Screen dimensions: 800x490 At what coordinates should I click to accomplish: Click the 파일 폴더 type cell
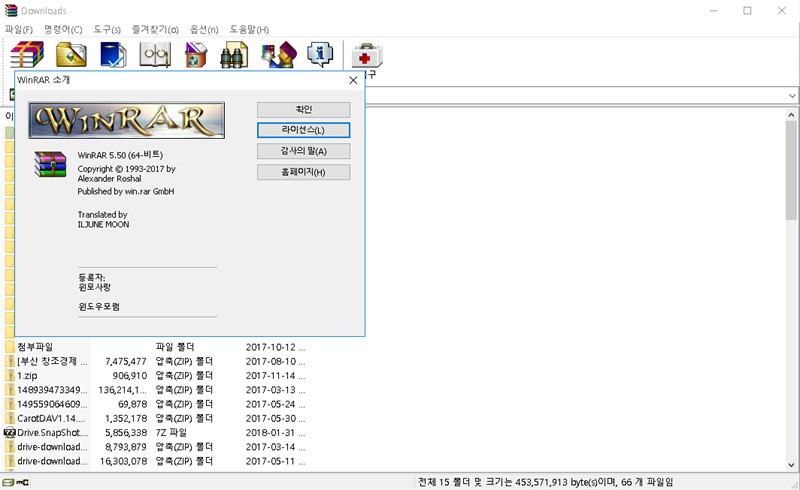174,347
